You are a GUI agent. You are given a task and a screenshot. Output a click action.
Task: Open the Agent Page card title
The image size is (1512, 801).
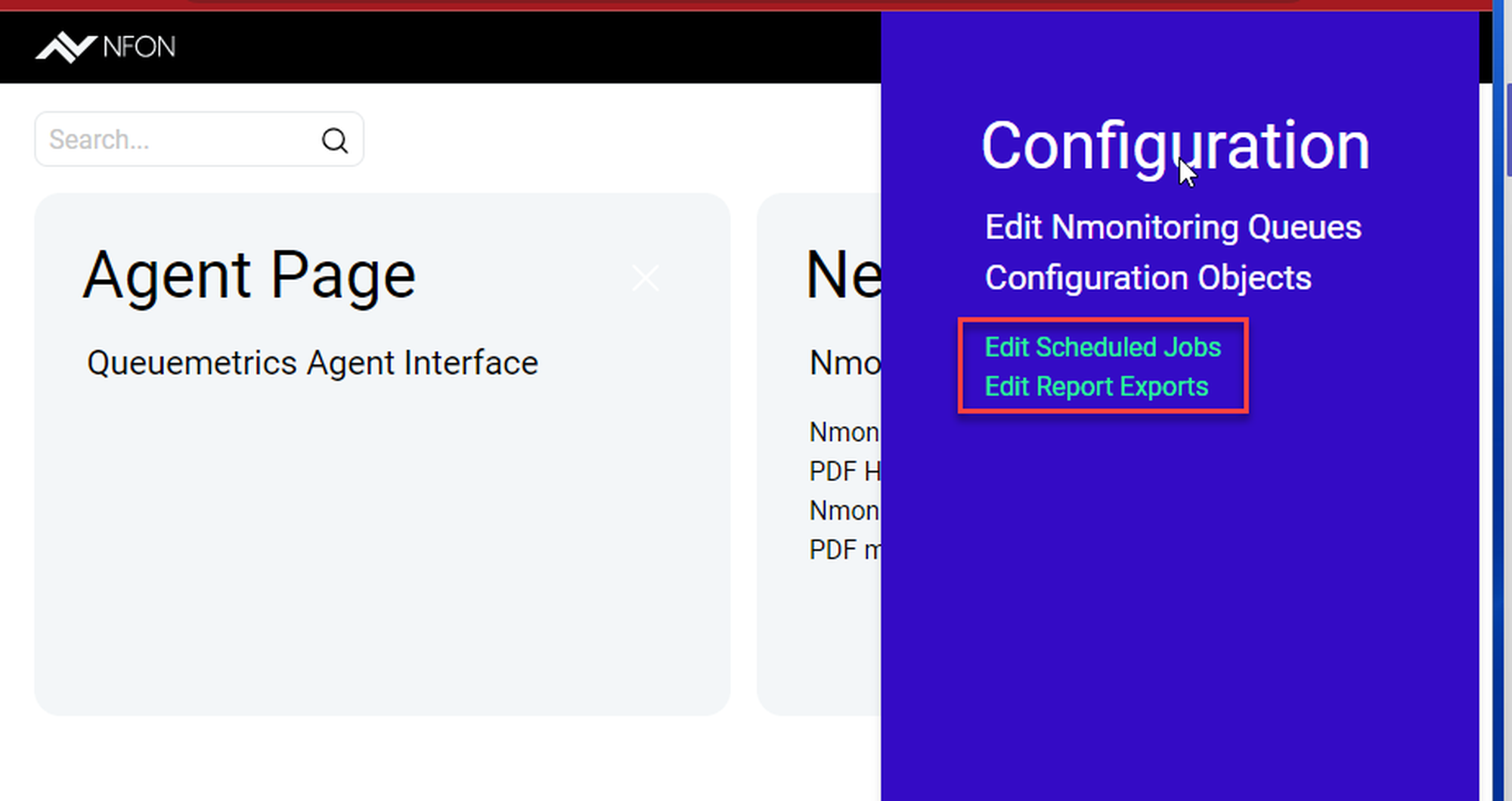249,276
